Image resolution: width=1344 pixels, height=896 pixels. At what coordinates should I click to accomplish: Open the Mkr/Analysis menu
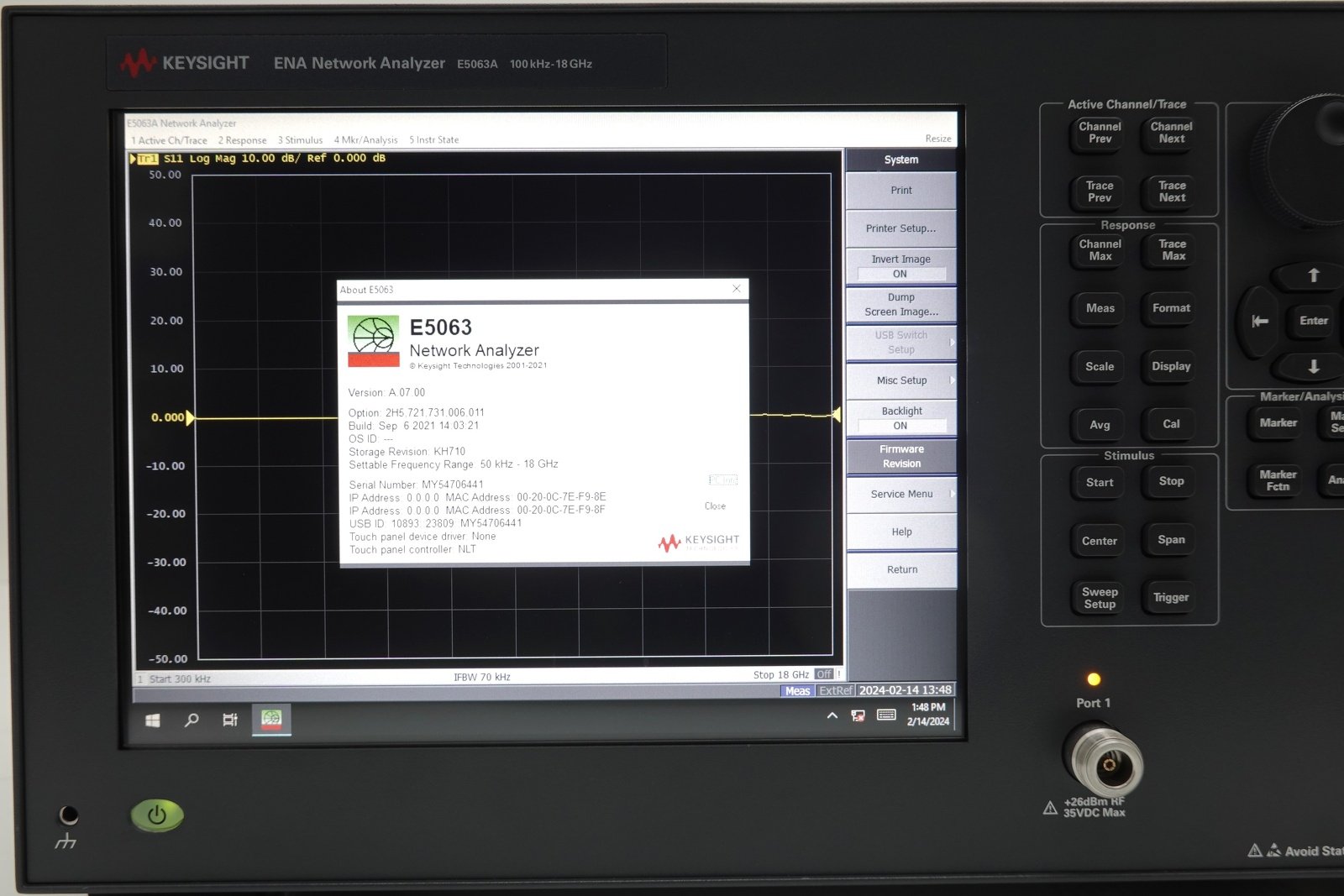[365, 140]
